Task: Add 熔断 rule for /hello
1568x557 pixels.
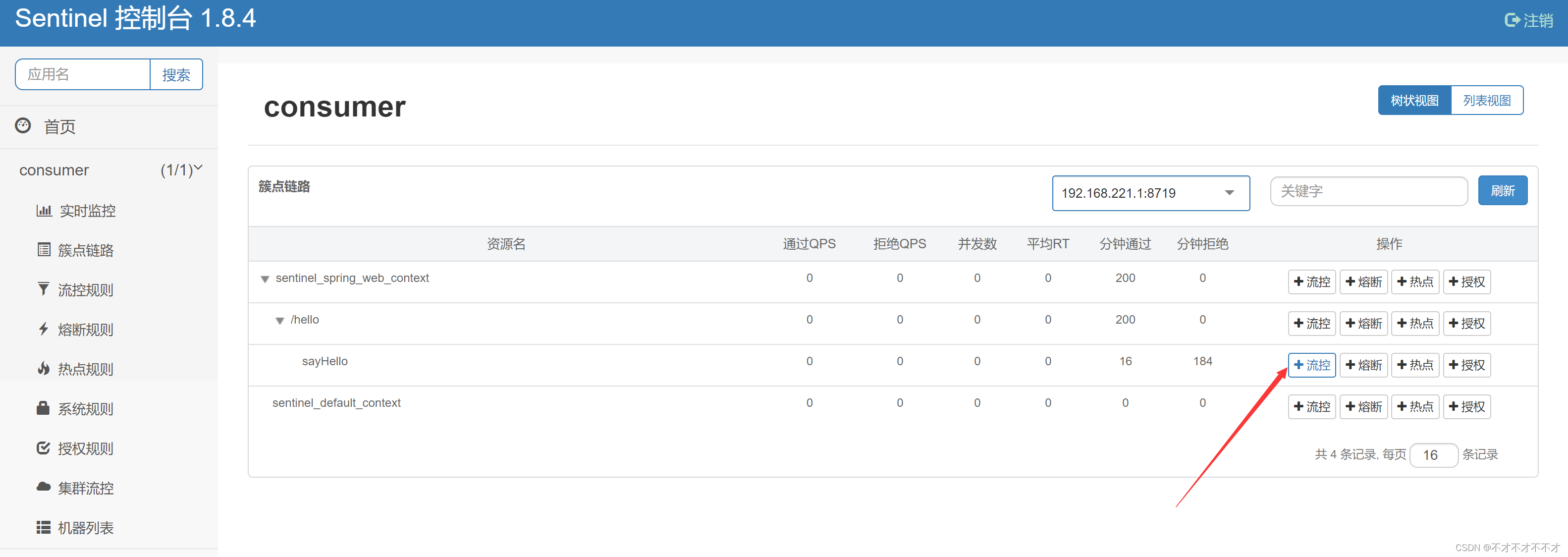Action: [1363, 323]
